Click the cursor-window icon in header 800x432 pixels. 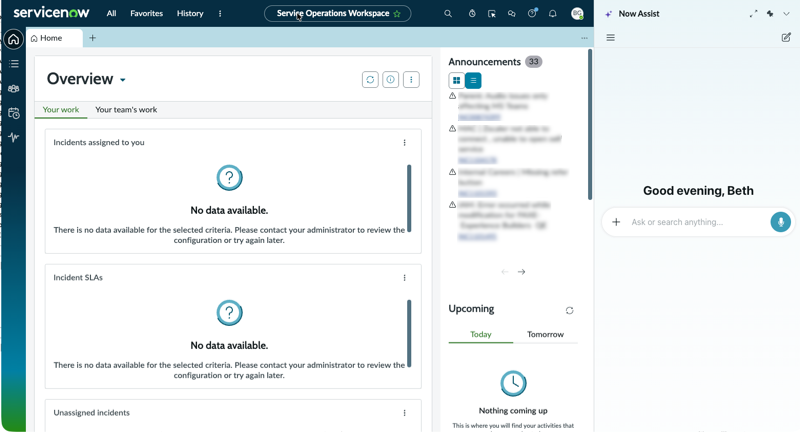coord(492,14)
